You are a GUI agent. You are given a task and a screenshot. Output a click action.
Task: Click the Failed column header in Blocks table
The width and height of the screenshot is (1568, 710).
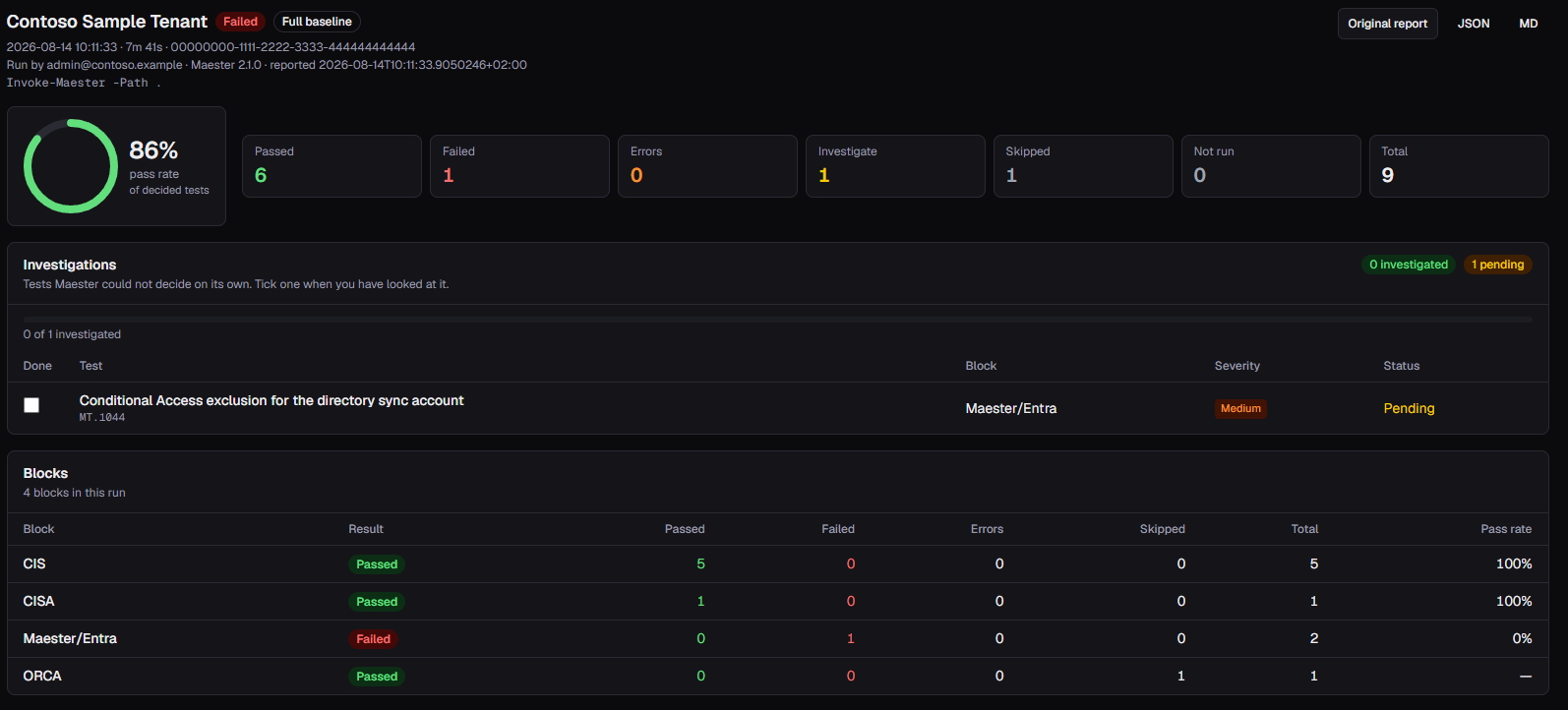point(838,529)
